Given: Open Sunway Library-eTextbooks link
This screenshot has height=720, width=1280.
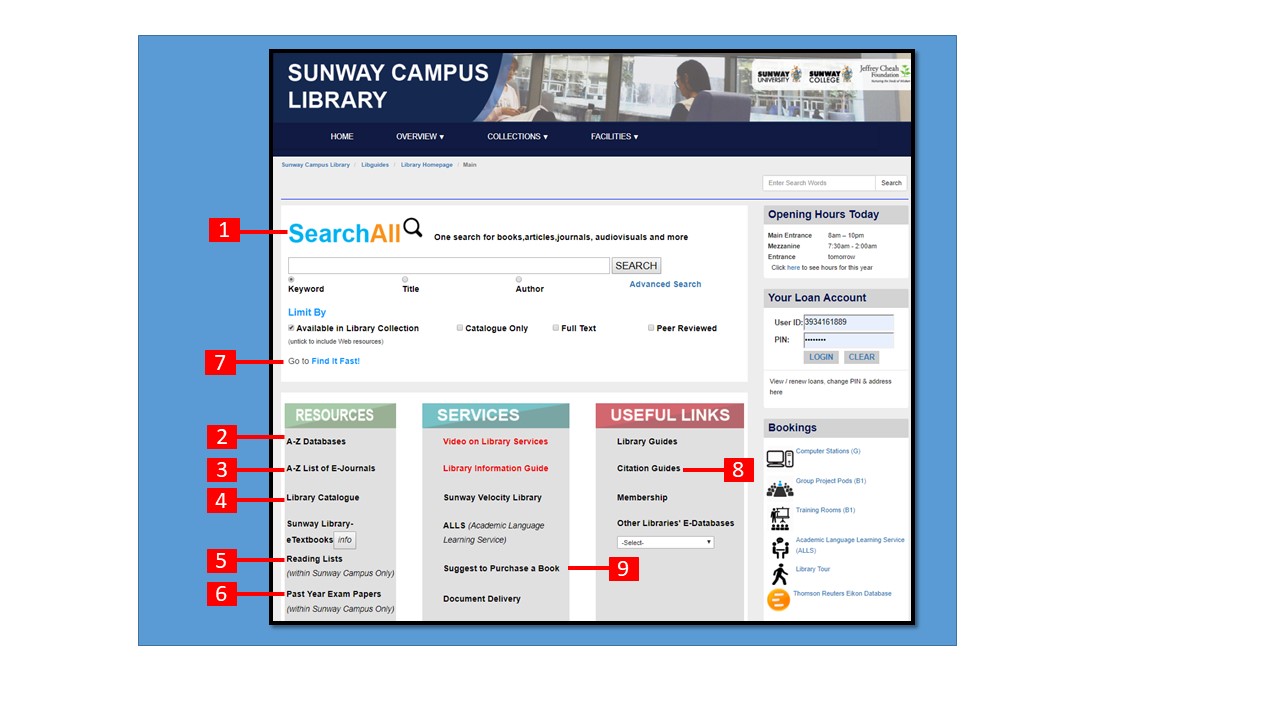Looking at the screenshot, I should coord(319,532).
